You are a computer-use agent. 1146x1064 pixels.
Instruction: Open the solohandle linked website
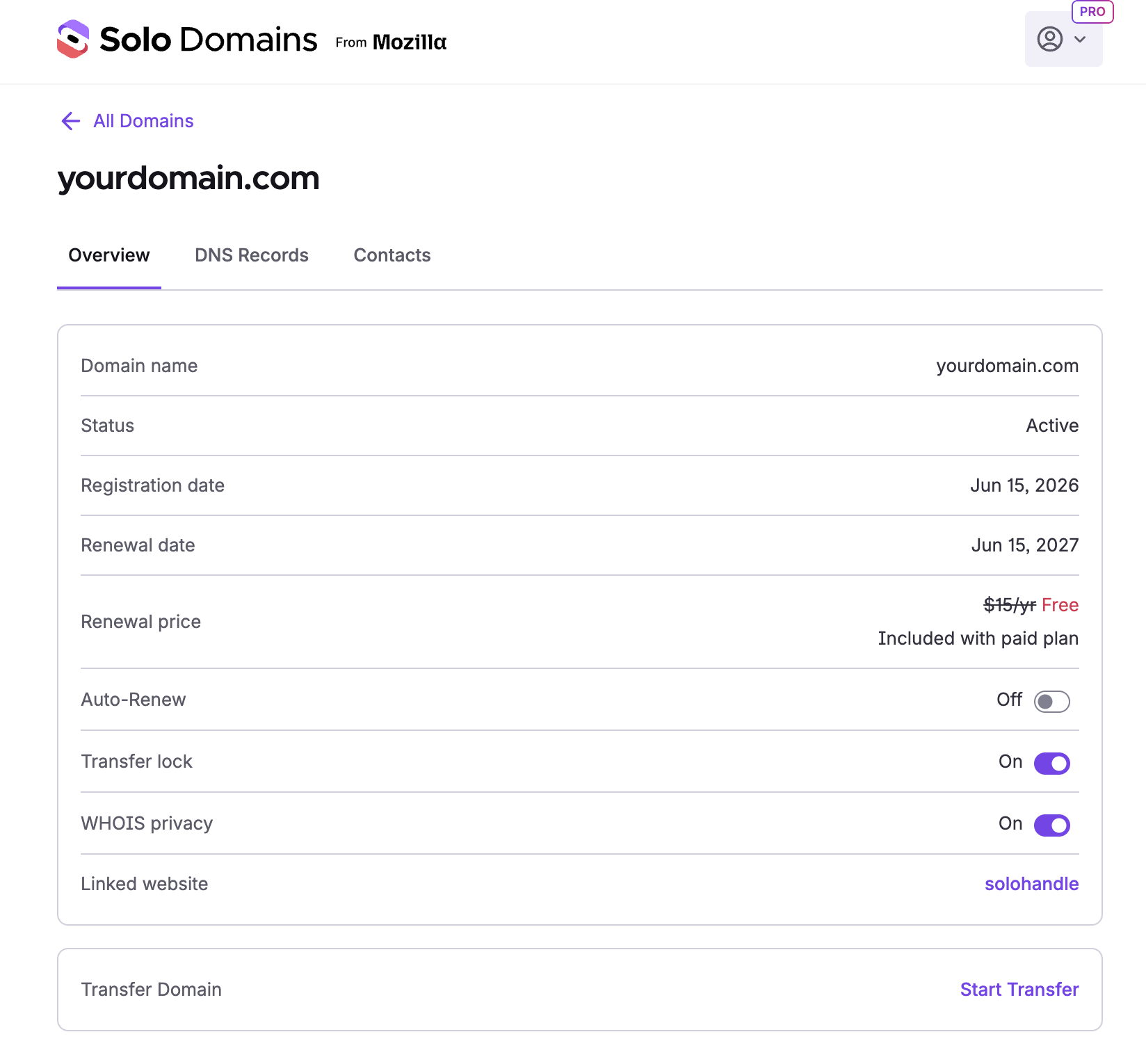pos(1031,884)
